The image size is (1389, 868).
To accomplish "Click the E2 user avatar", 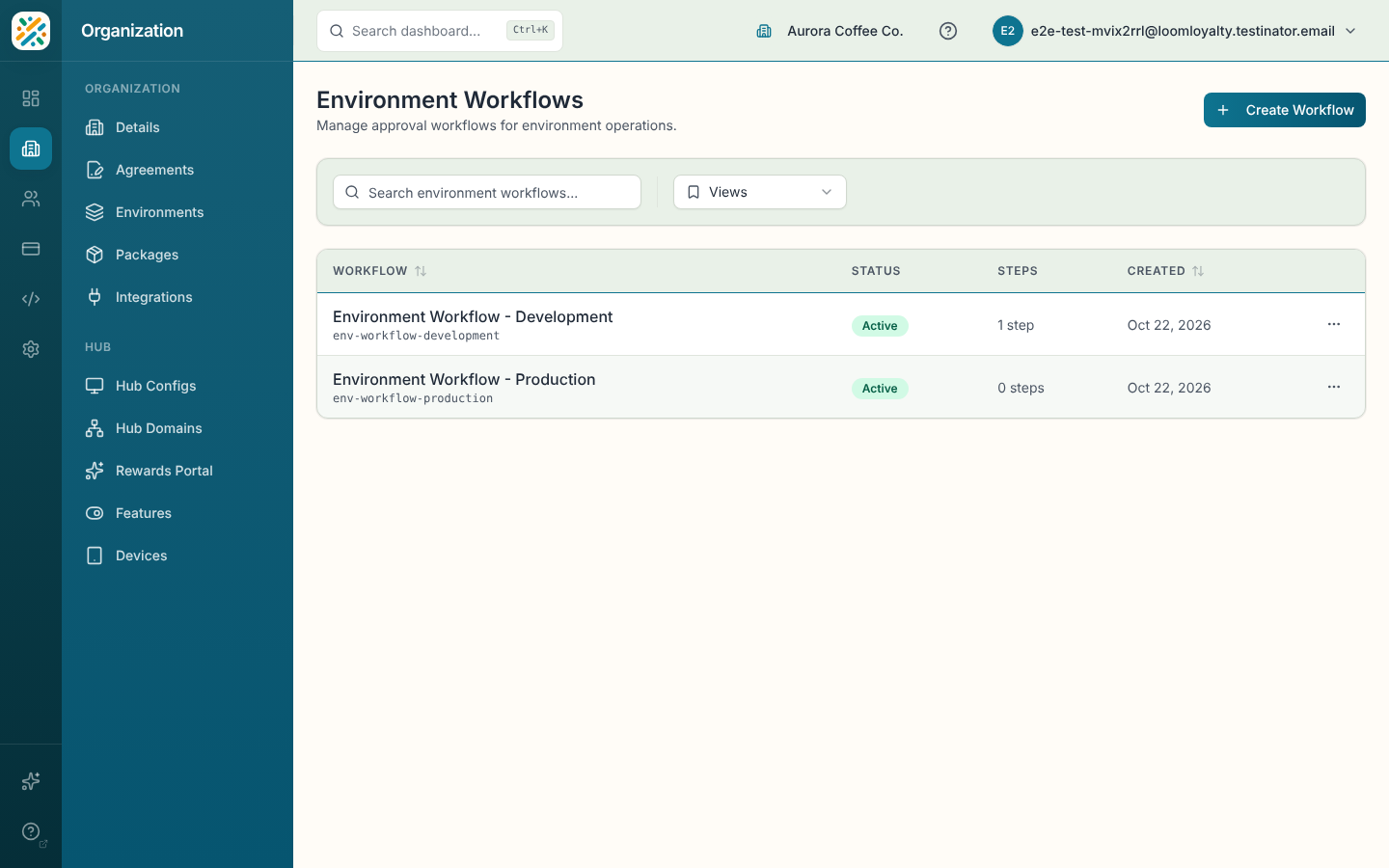I will [x=1007, y=31].
